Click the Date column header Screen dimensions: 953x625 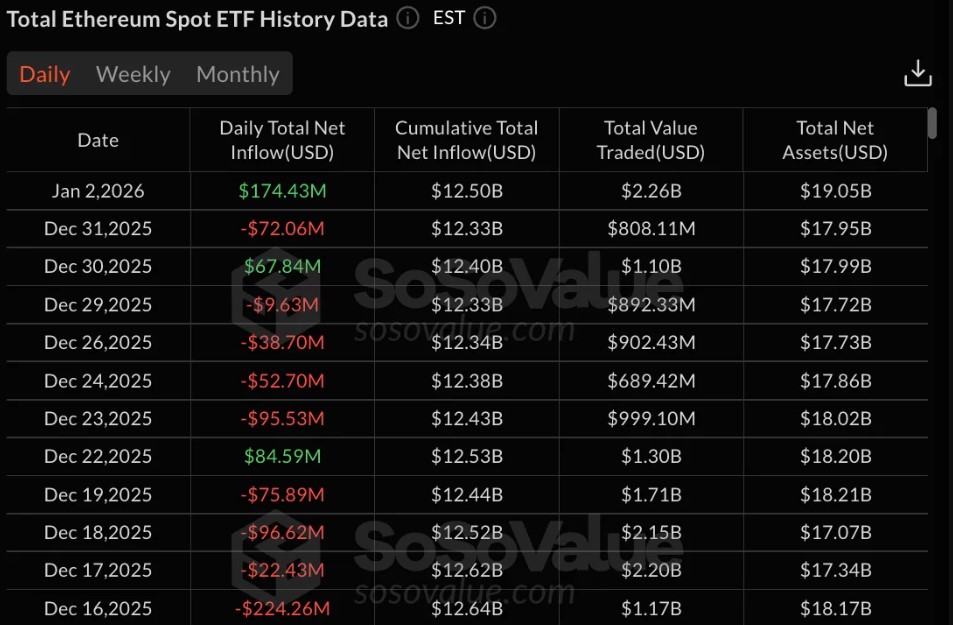click(x=97, y=140)
